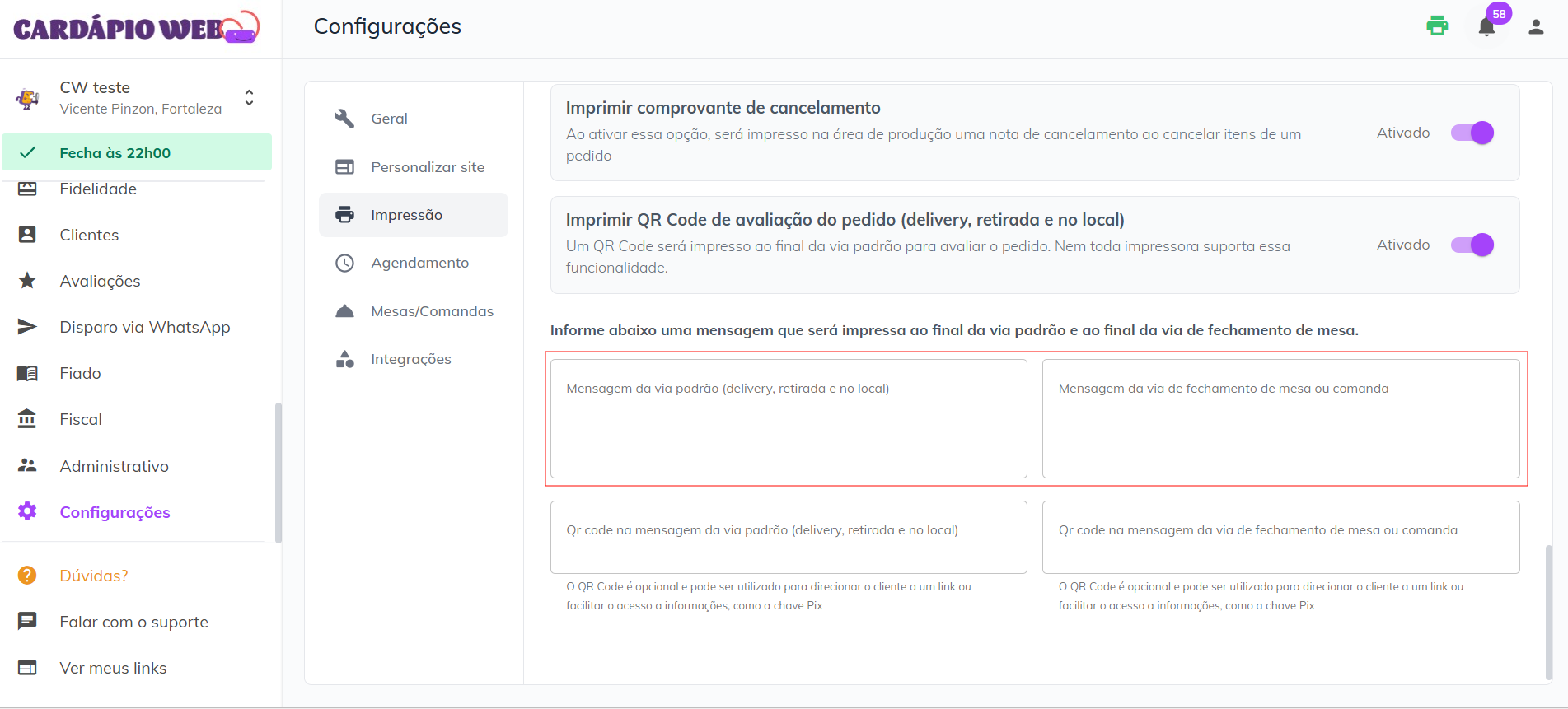Screen dimensions: 1568x709
Task: Expand the CW teste store selector
Action: (249, 98)
